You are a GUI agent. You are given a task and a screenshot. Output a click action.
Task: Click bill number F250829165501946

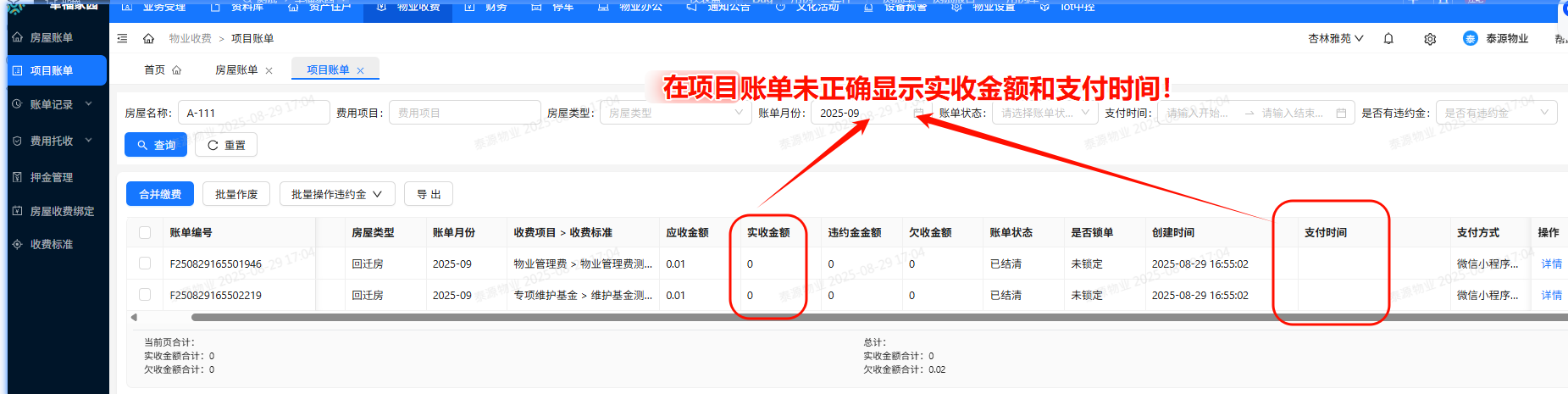[x=215, y=264]
